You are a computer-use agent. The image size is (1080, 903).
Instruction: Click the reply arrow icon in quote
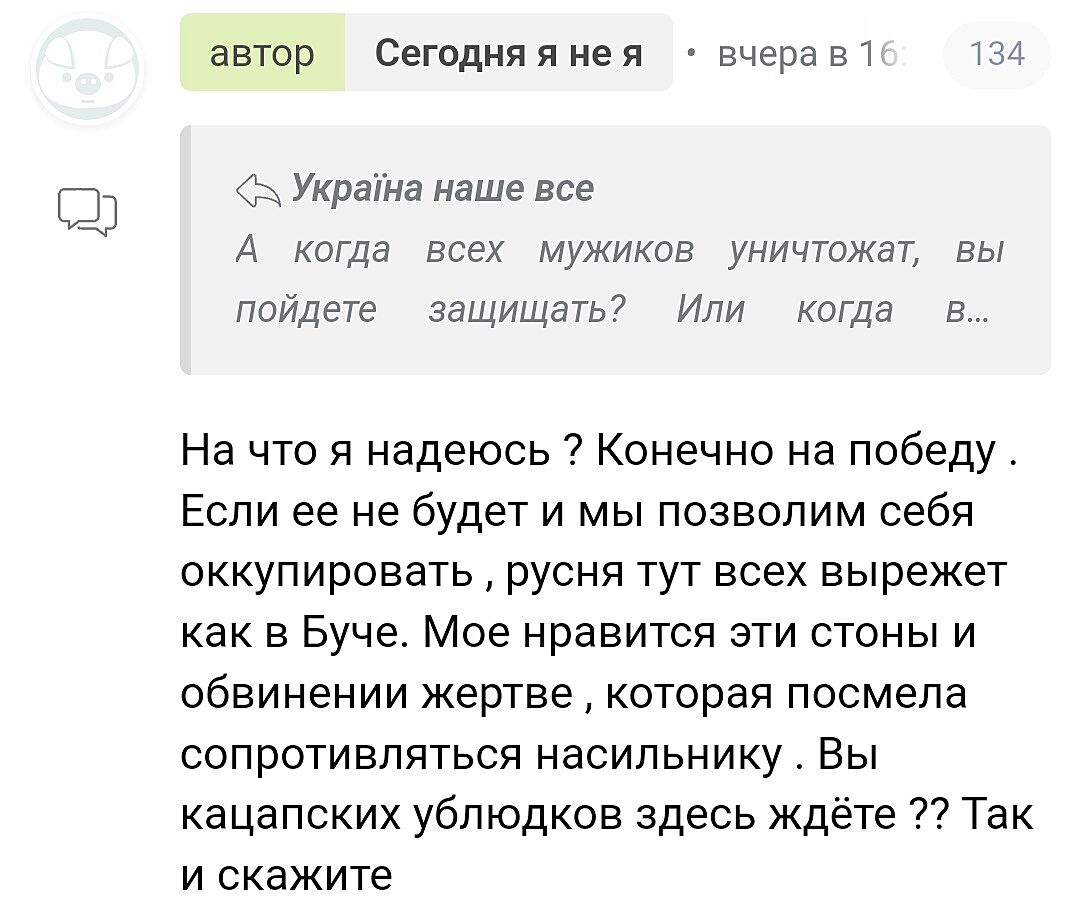point(257,189)
